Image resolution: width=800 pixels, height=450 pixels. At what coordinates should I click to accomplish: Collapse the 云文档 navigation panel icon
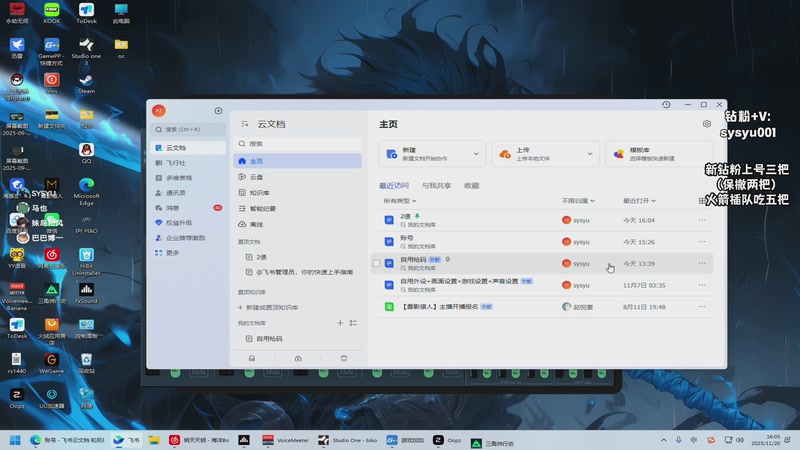244,124
